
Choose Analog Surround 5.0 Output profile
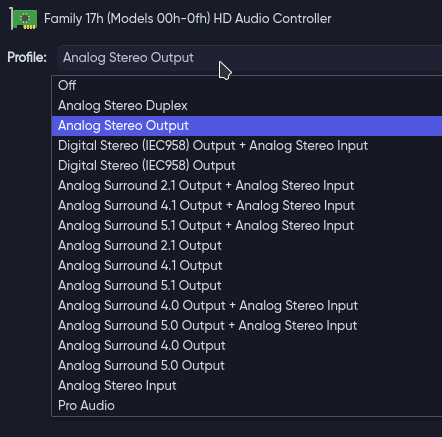pos(247,366)
